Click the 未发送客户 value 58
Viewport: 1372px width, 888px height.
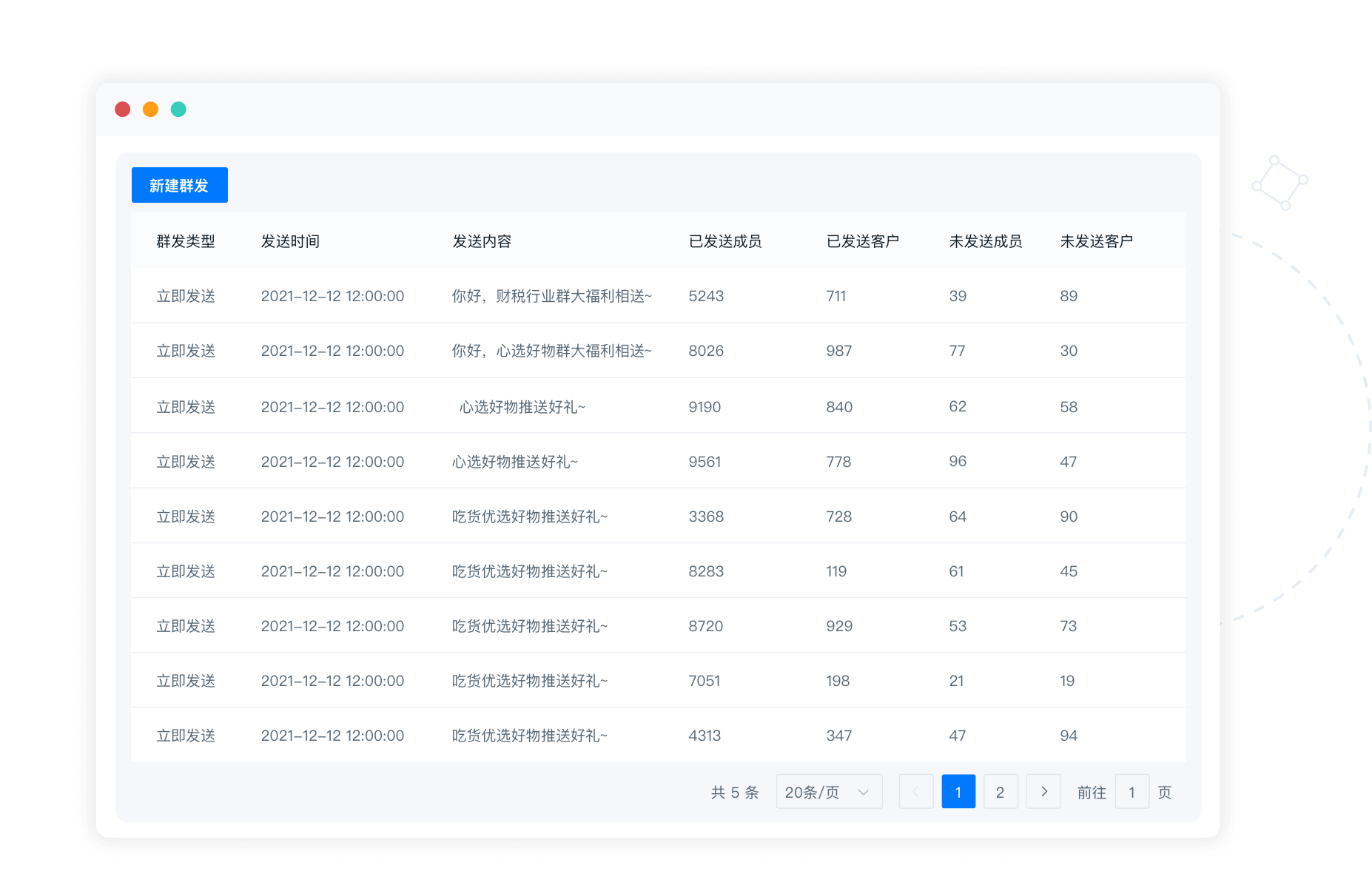(x=1069, y=407)
